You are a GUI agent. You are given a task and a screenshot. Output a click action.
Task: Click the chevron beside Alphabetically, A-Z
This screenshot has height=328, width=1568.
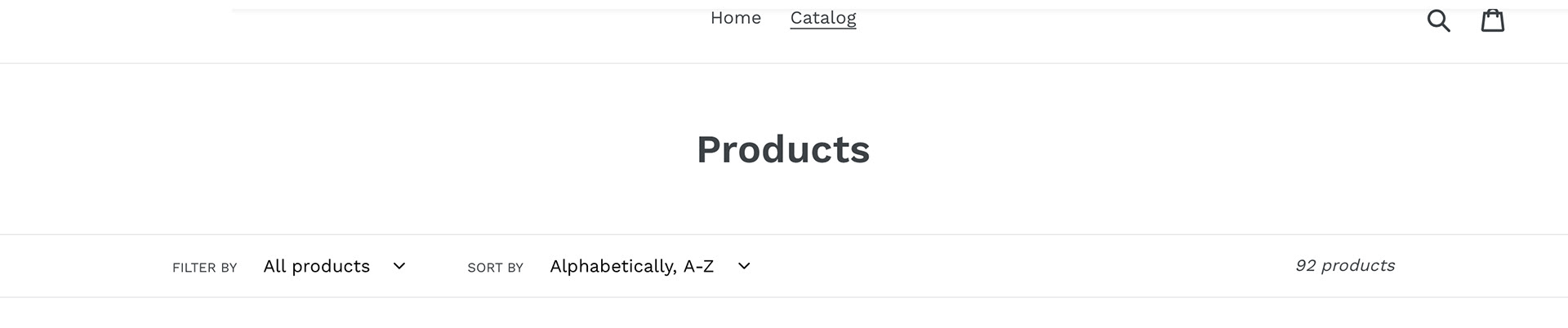pos(744,267)
